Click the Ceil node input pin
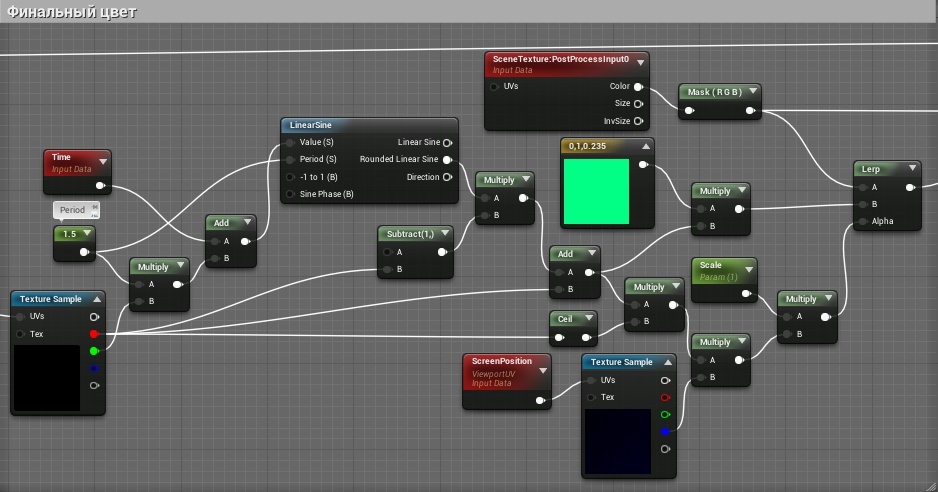 (559, 338)
